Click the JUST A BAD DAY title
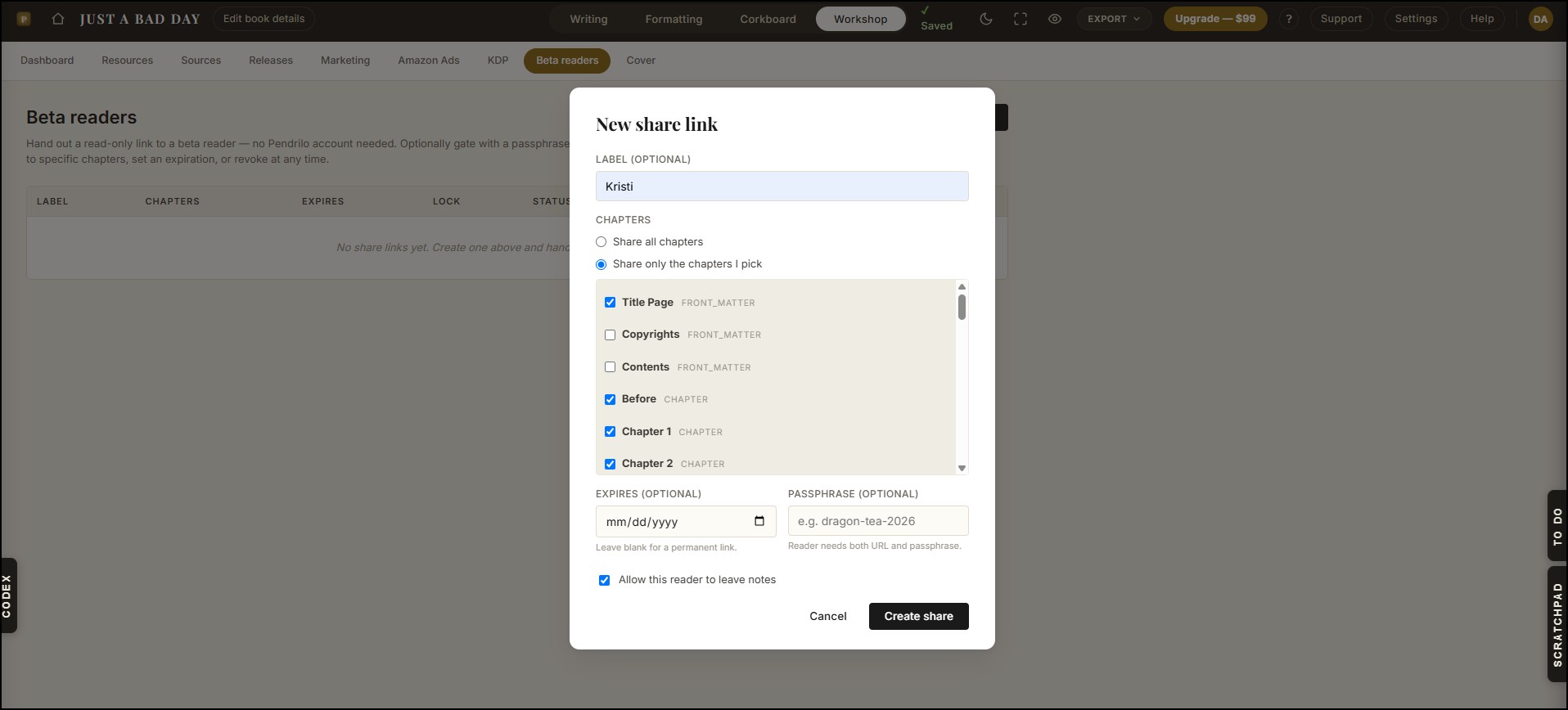 (x=140, y=19)
